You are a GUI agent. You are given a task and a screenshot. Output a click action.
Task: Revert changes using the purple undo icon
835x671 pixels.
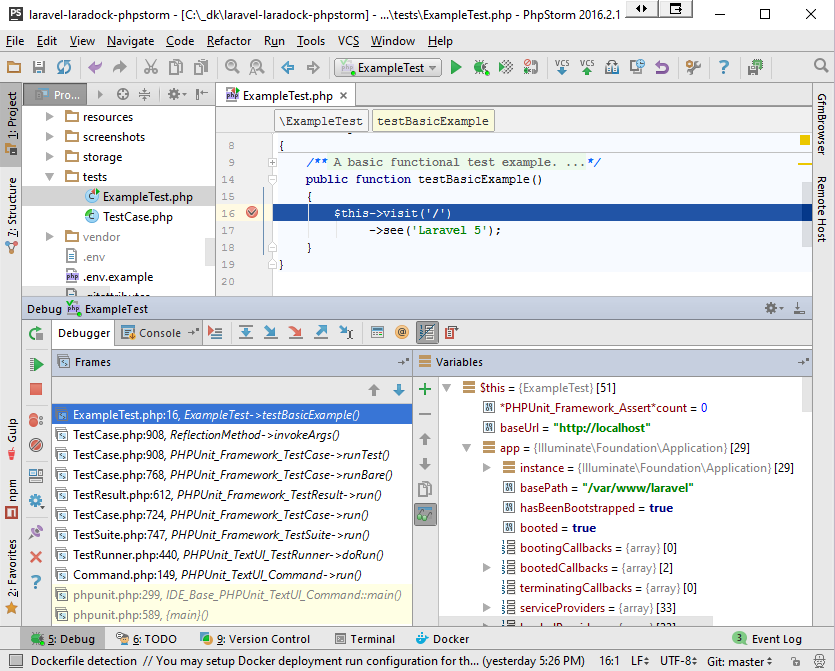[662, 67]
